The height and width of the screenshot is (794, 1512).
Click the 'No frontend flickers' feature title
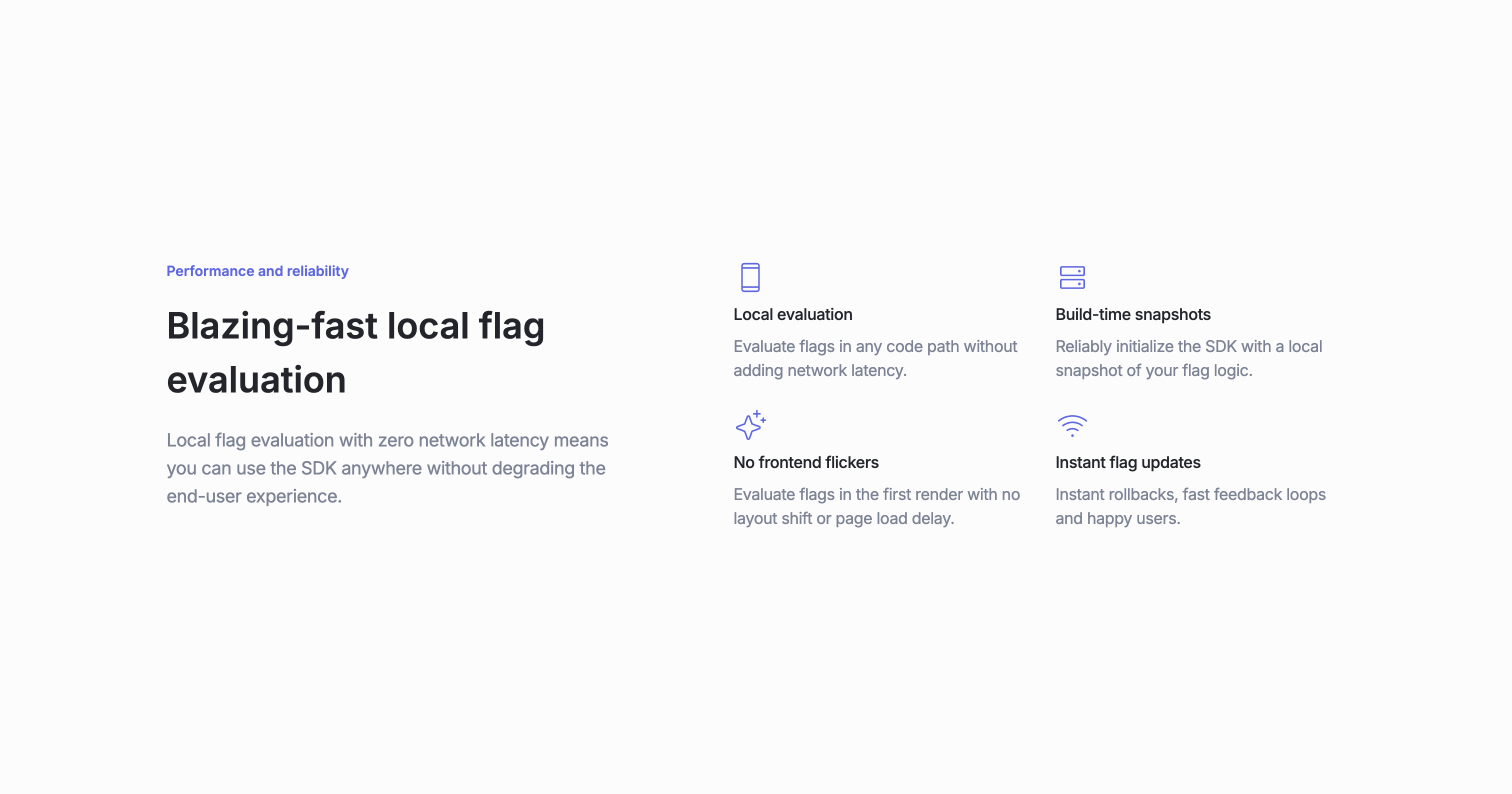pyautogui.click(x=806, y=462)
